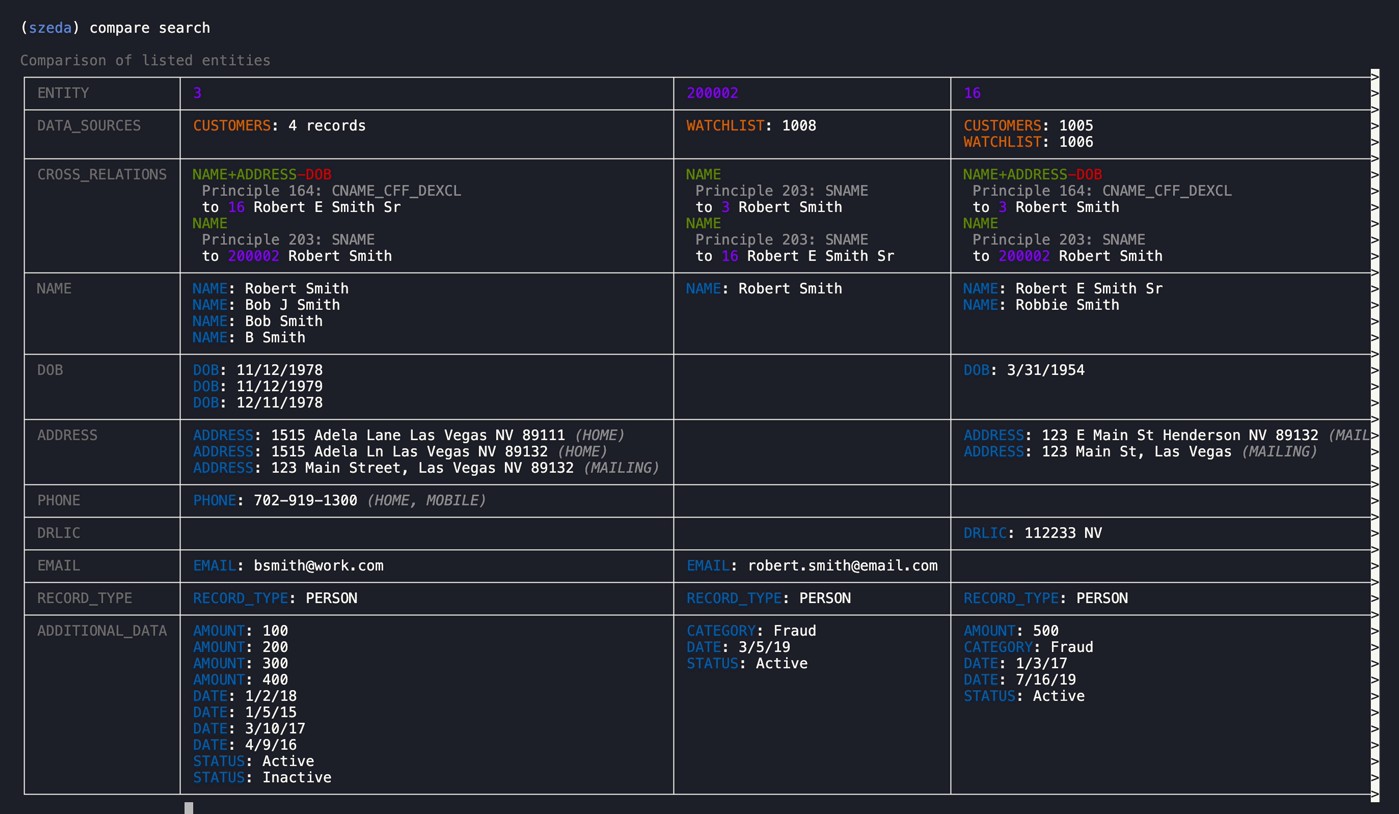Screen dimensions: 1399x814
Task: Click the WATCHLIST: 1006 record reference
Action: (1027, 141)
